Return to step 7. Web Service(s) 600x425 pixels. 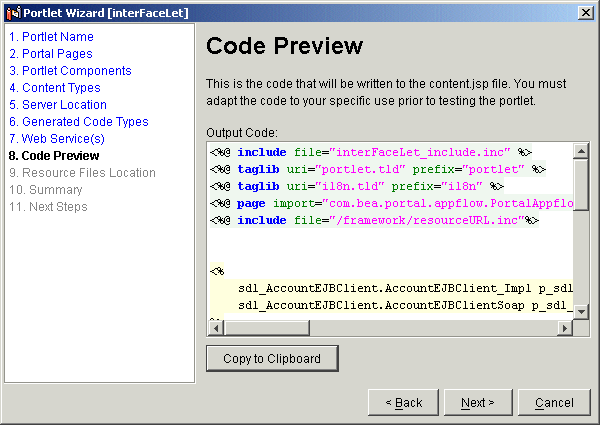pos(57,138)
